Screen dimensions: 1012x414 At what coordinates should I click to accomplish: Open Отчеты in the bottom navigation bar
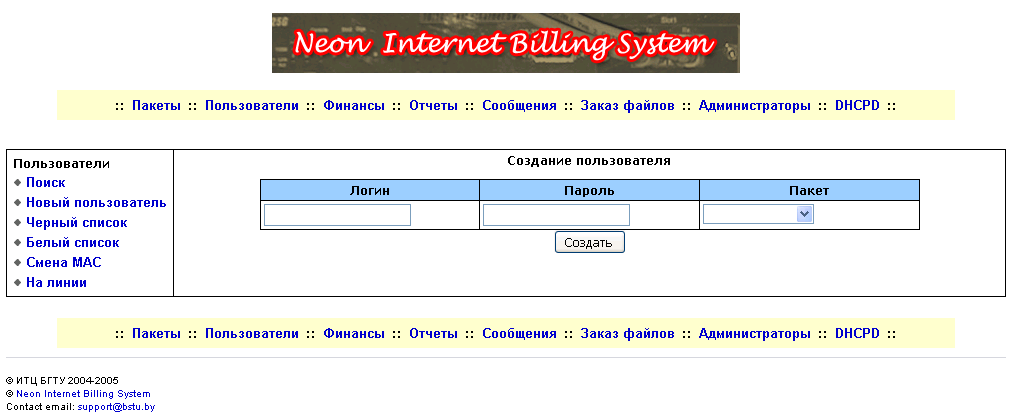tap(433, 334)
